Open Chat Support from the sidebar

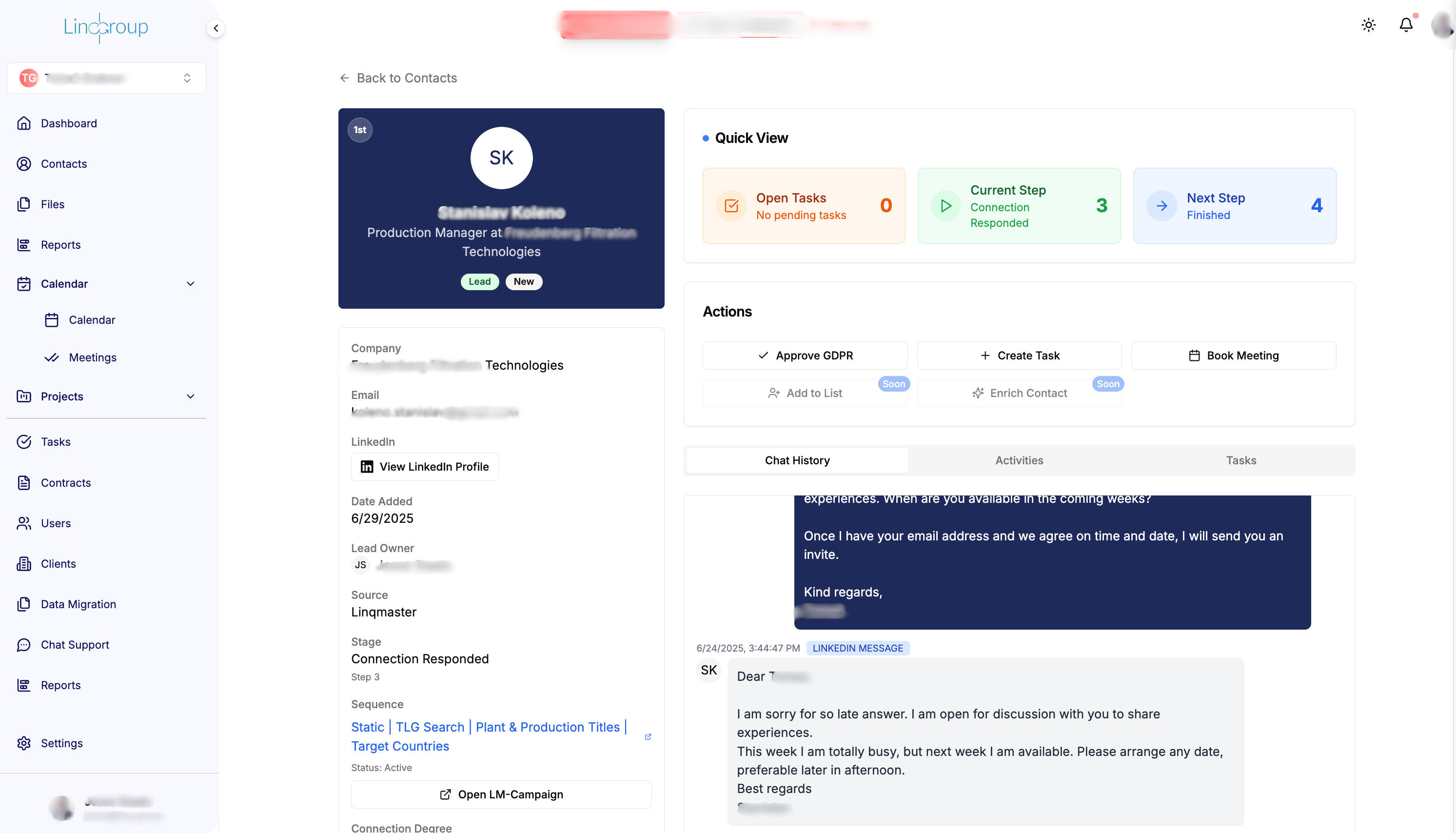tap(74, 644)
